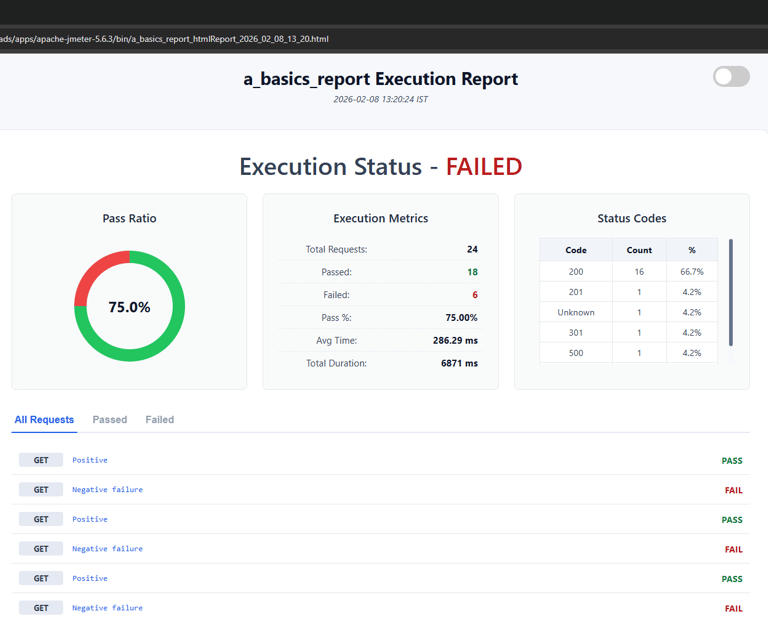768x619 pixels.
Task: Click the Failed count 6
Action: click(x=475, y=295)
